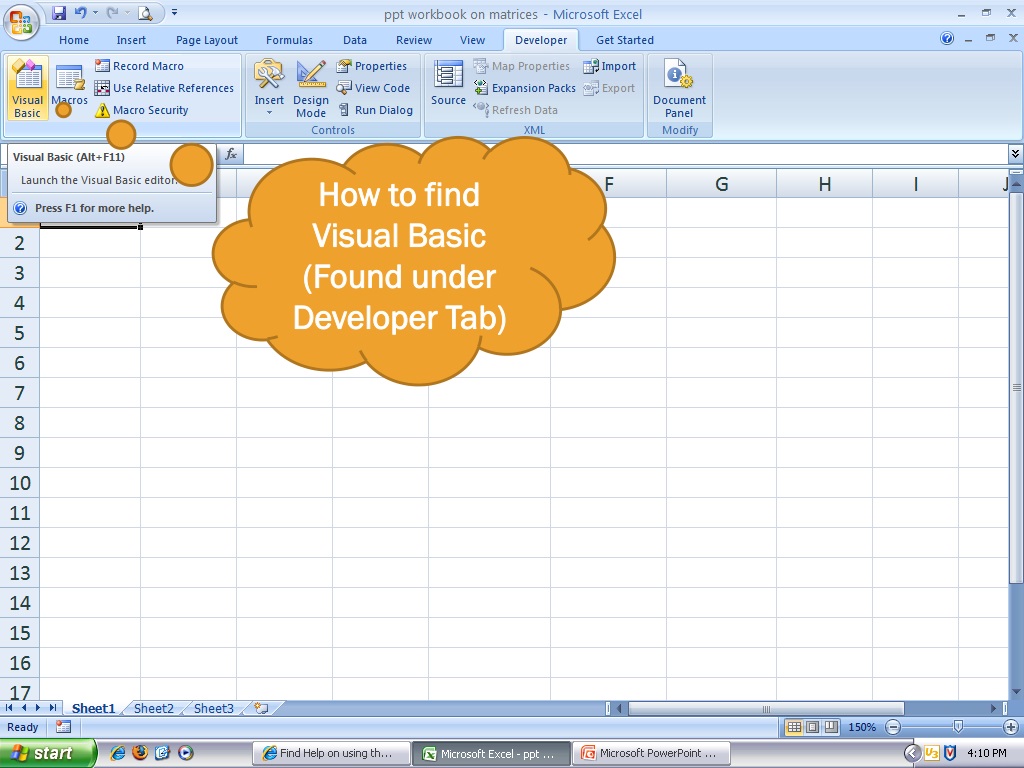Click XML Import
The height and width of the screenshot is (768, 1024).
click(609, 66)
